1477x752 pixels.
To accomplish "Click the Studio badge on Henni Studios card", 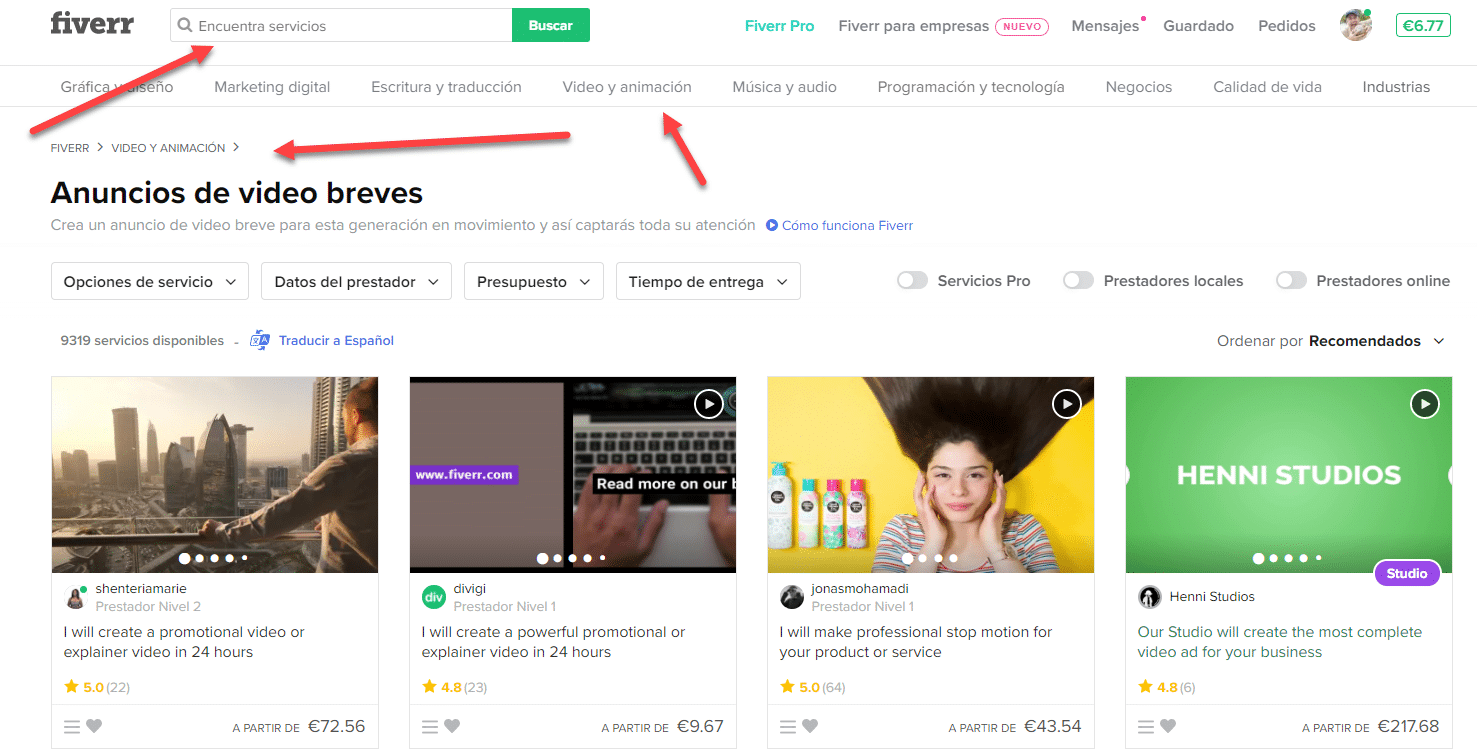I will click(1407, 574).
